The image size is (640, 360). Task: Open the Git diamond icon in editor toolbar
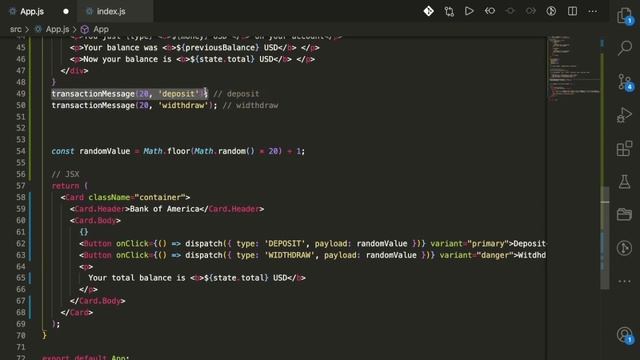coord(429,11)
